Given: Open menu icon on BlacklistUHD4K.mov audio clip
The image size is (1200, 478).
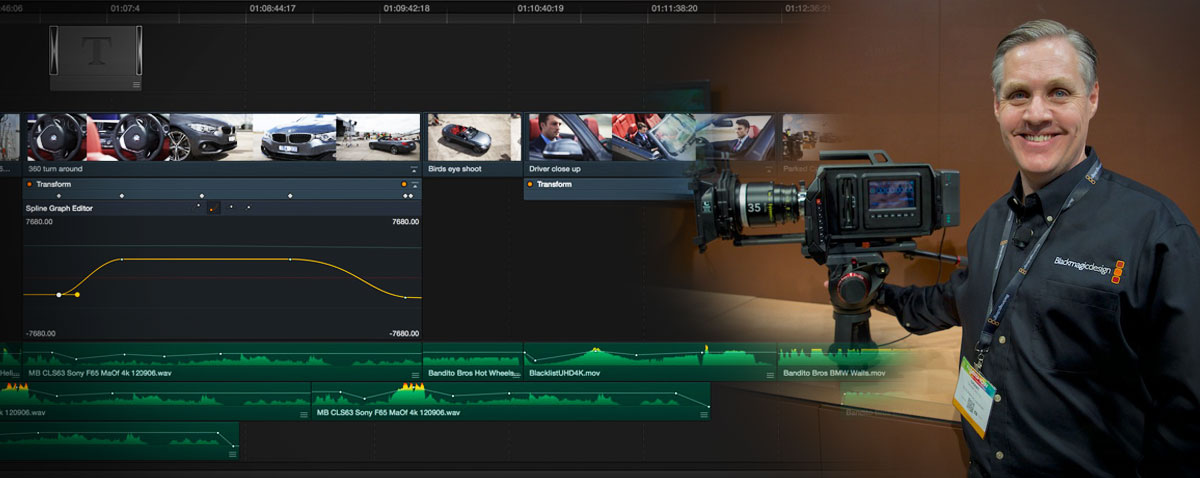Looking at the screenshot, I should click(x=769, y=375).
